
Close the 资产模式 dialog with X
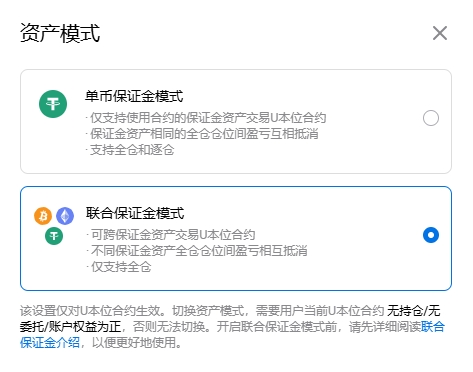440,33
